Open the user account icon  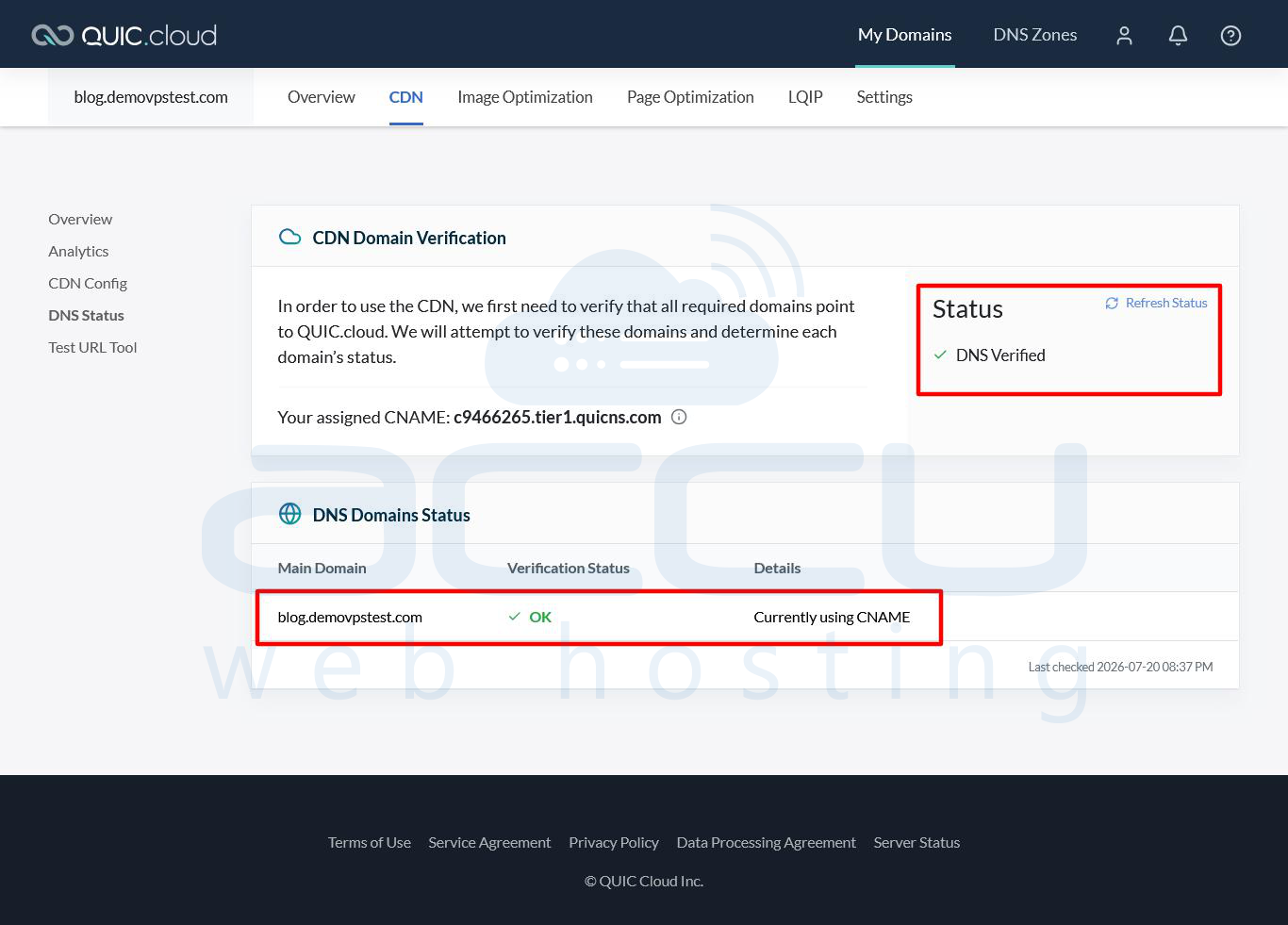click(x=1124, y=36)
